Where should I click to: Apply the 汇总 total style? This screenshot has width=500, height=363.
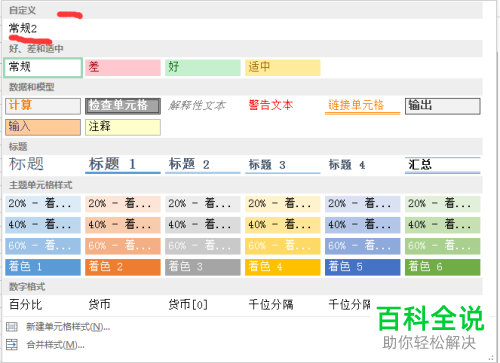pyautogui.click(x=443, y=165)
